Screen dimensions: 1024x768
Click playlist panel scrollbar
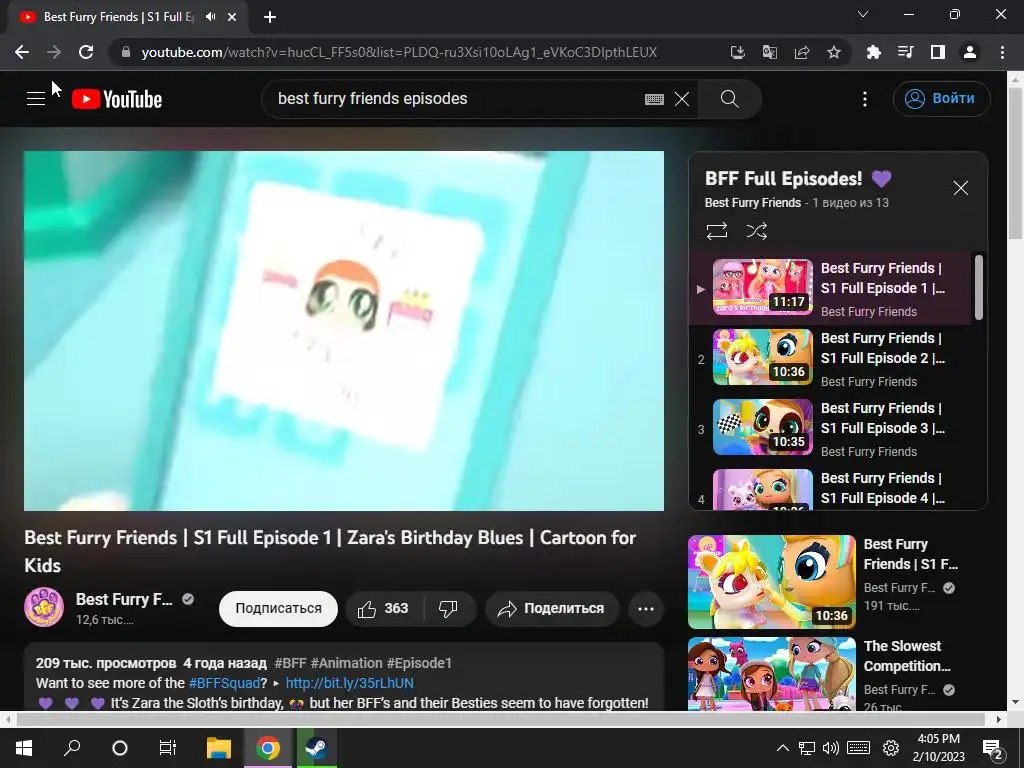pos(978,287)
